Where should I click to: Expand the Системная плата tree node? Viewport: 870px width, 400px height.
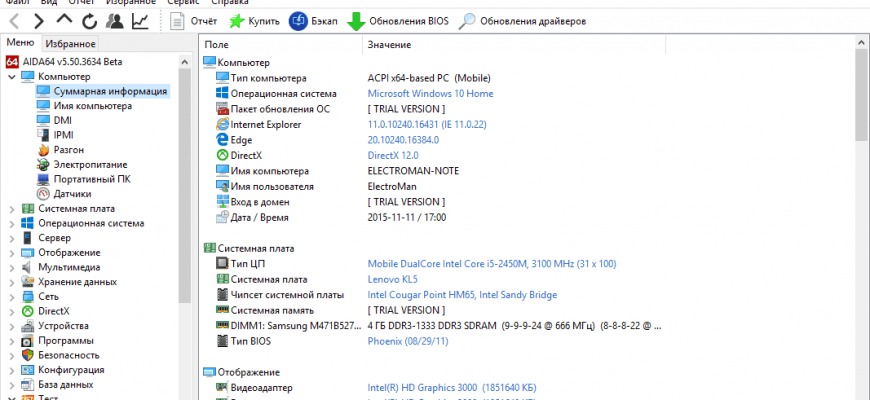click(x=12, y=209)
